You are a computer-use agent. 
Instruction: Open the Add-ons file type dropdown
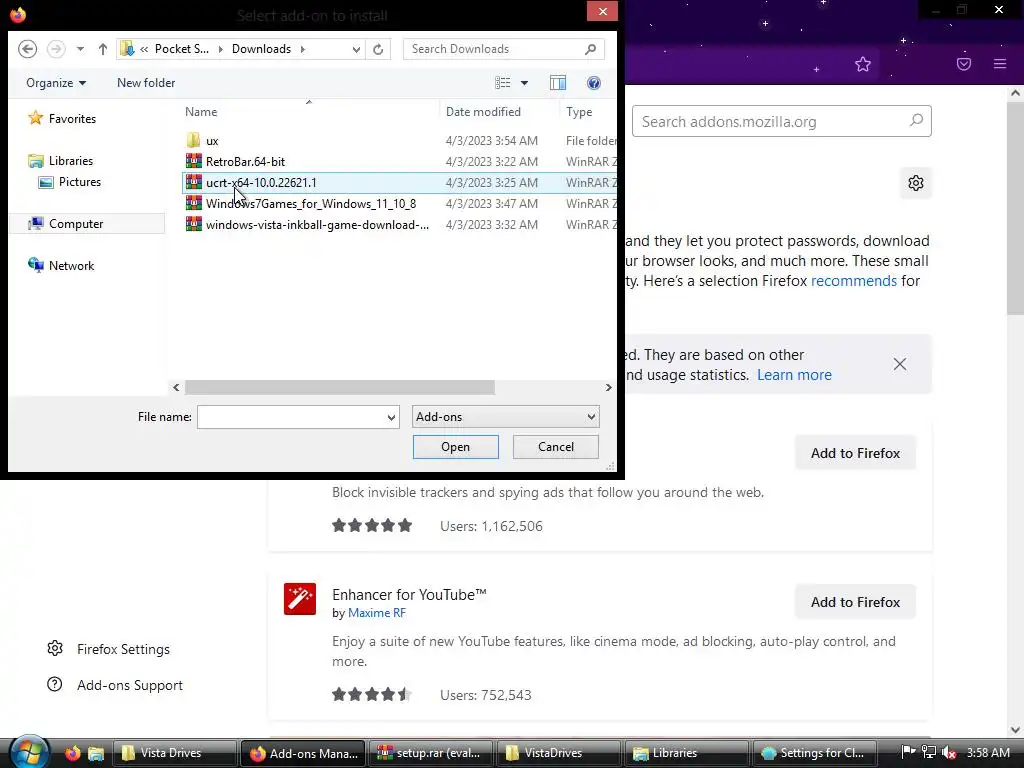pyautogui.click(x=505, y=417)
